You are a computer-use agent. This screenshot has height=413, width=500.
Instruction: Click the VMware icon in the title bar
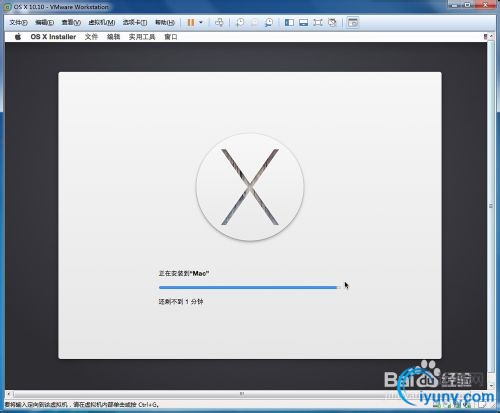8,7
